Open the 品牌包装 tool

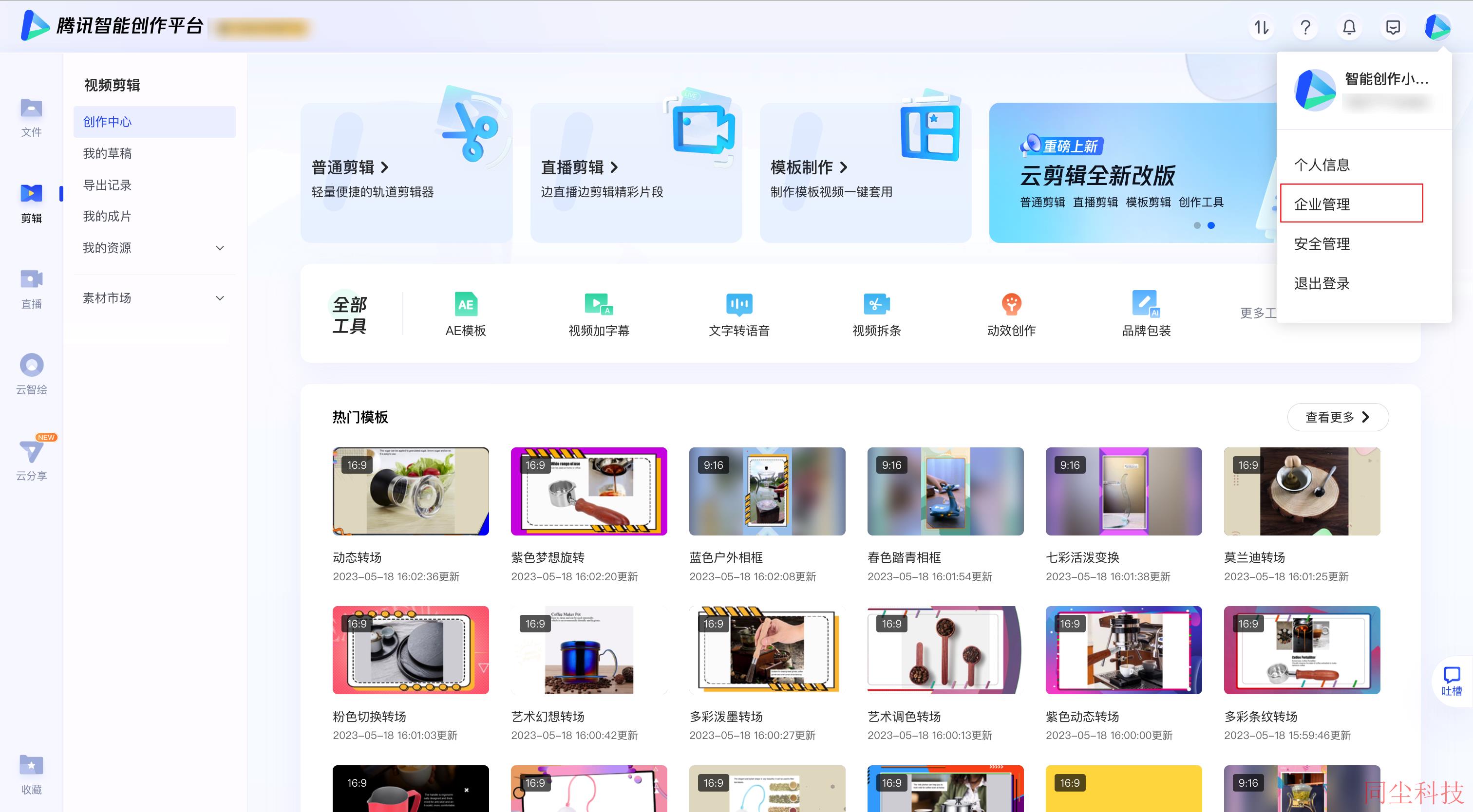[1146, 314]
